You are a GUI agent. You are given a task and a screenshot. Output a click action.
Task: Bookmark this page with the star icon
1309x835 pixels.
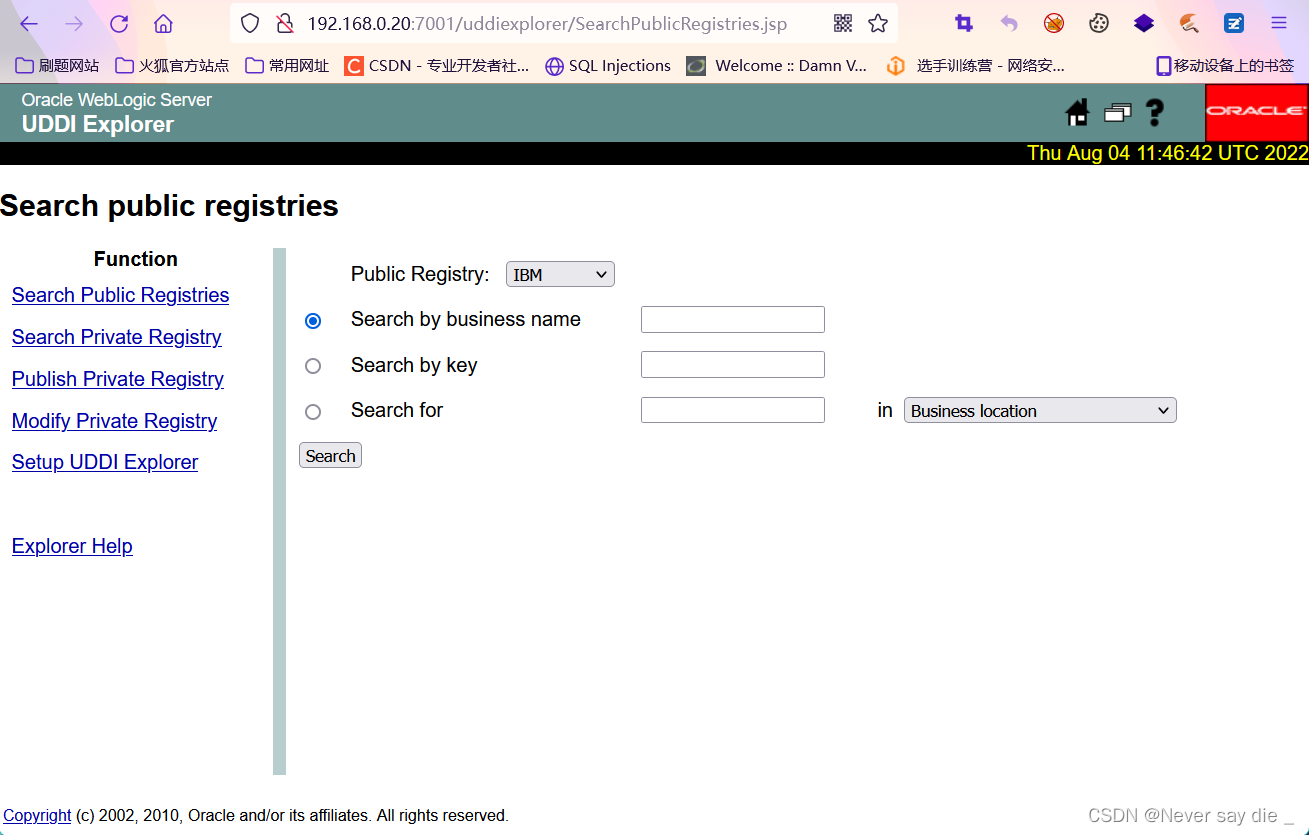877,22
